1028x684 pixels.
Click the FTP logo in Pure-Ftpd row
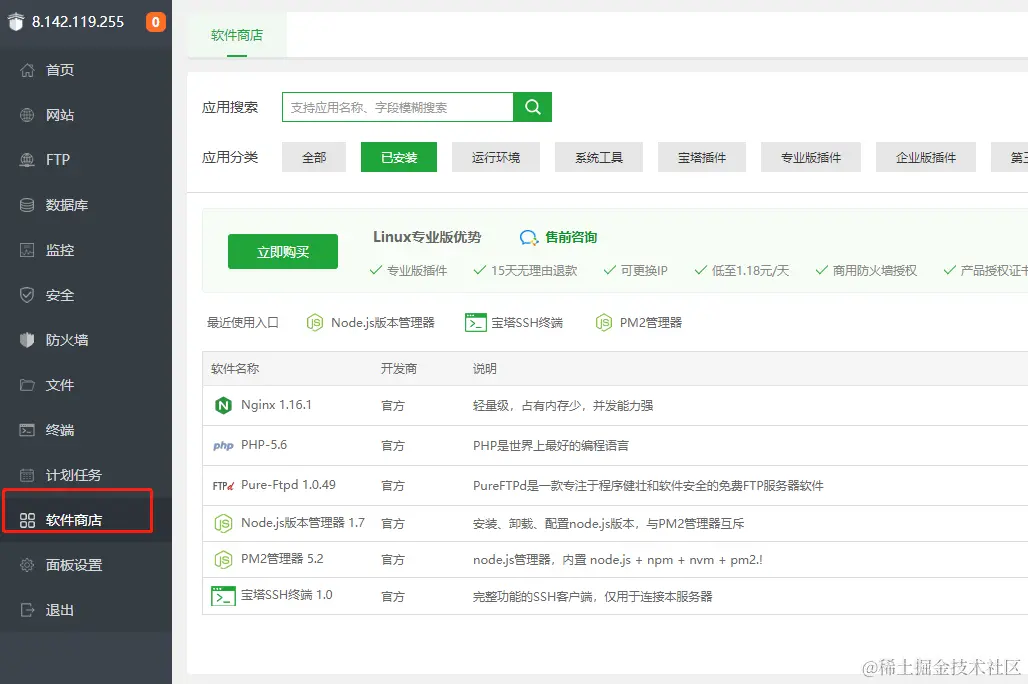(223, 486)
